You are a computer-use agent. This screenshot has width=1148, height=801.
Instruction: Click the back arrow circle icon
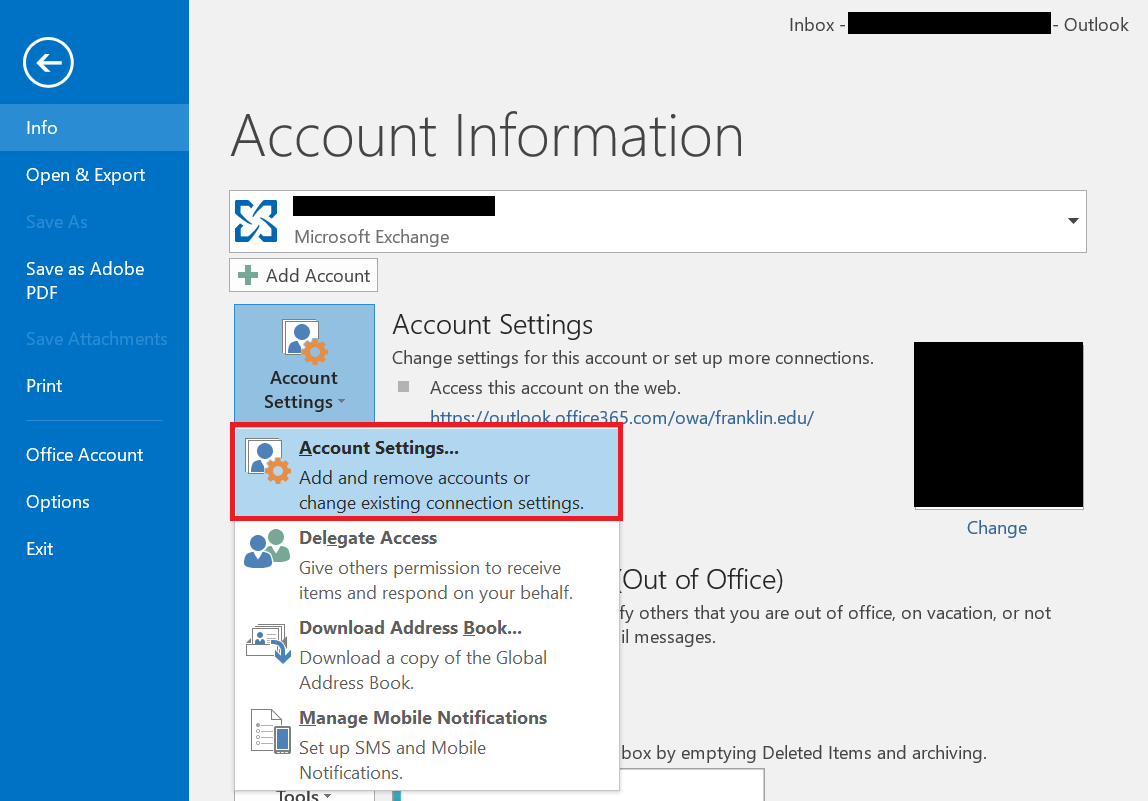pos(48,63)
